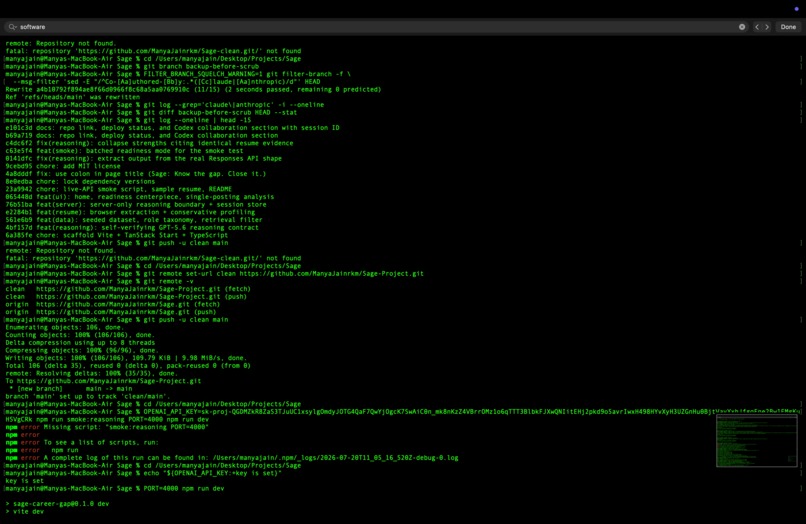Click commit "chore: scaffold Vite + TanStack Start"

(117, 236)
